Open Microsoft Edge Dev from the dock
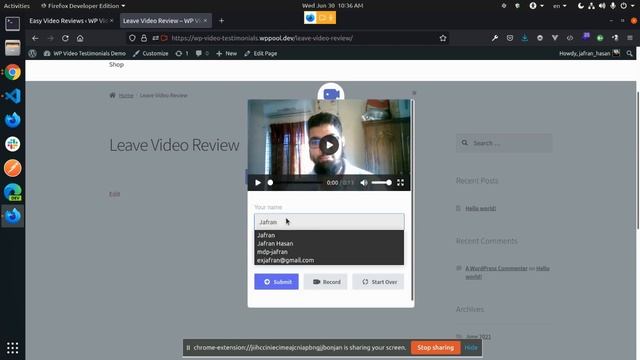Image resolution: width=640 pixels, height=360 pixels. click(13, 192)
